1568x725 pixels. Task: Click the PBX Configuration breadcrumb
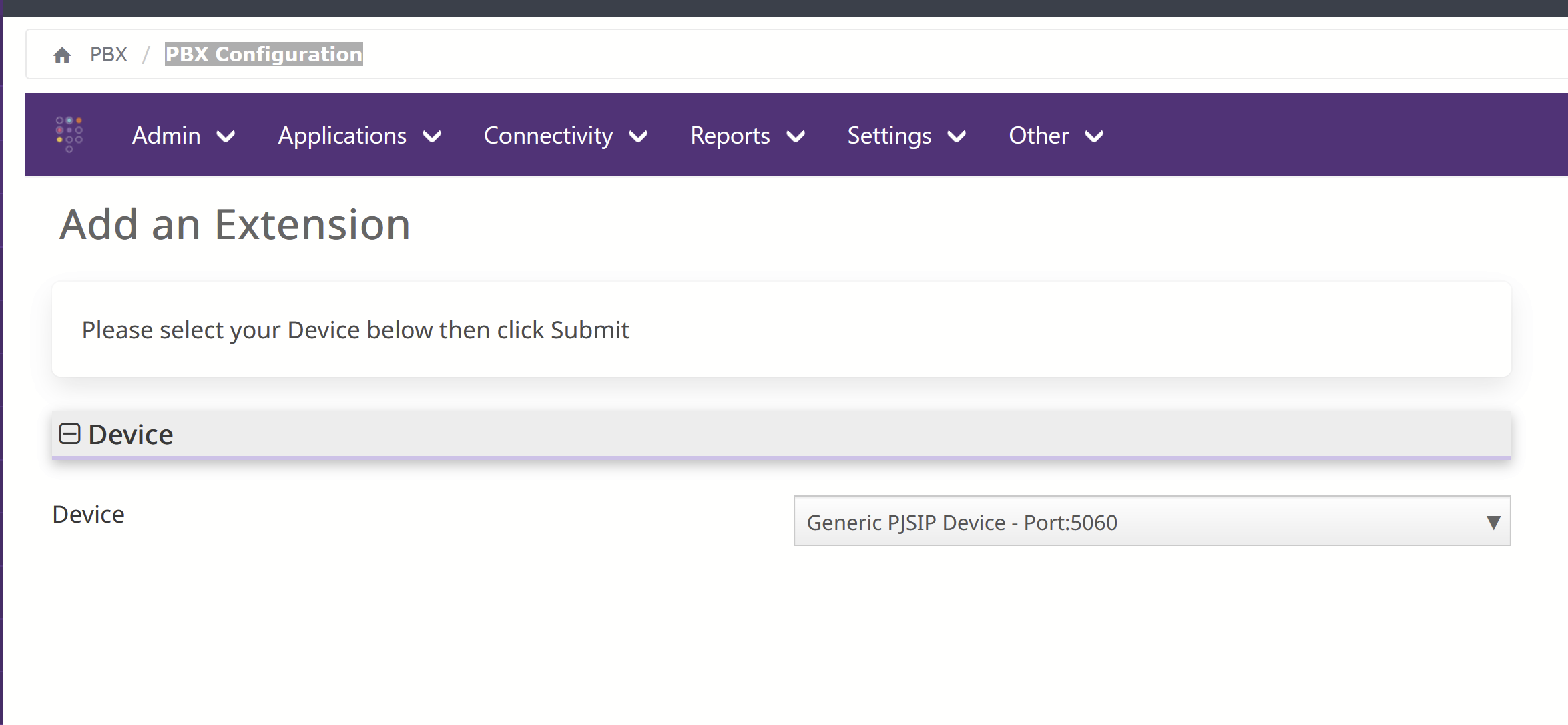(264, 54)
